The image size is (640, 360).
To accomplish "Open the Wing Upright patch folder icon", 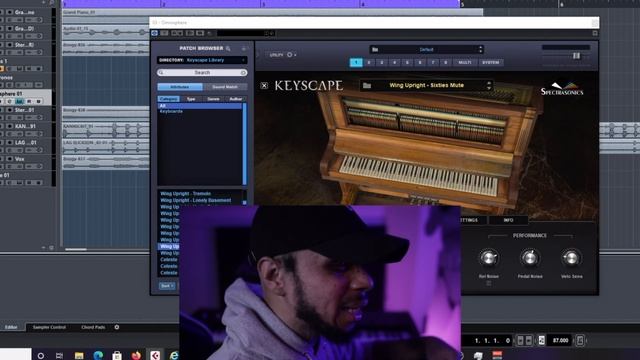I will [367, 85].
